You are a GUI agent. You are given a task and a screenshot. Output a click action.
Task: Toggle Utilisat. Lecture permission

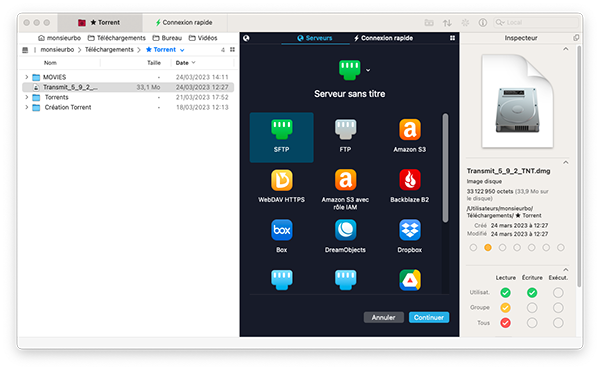(x=505, y=293)
